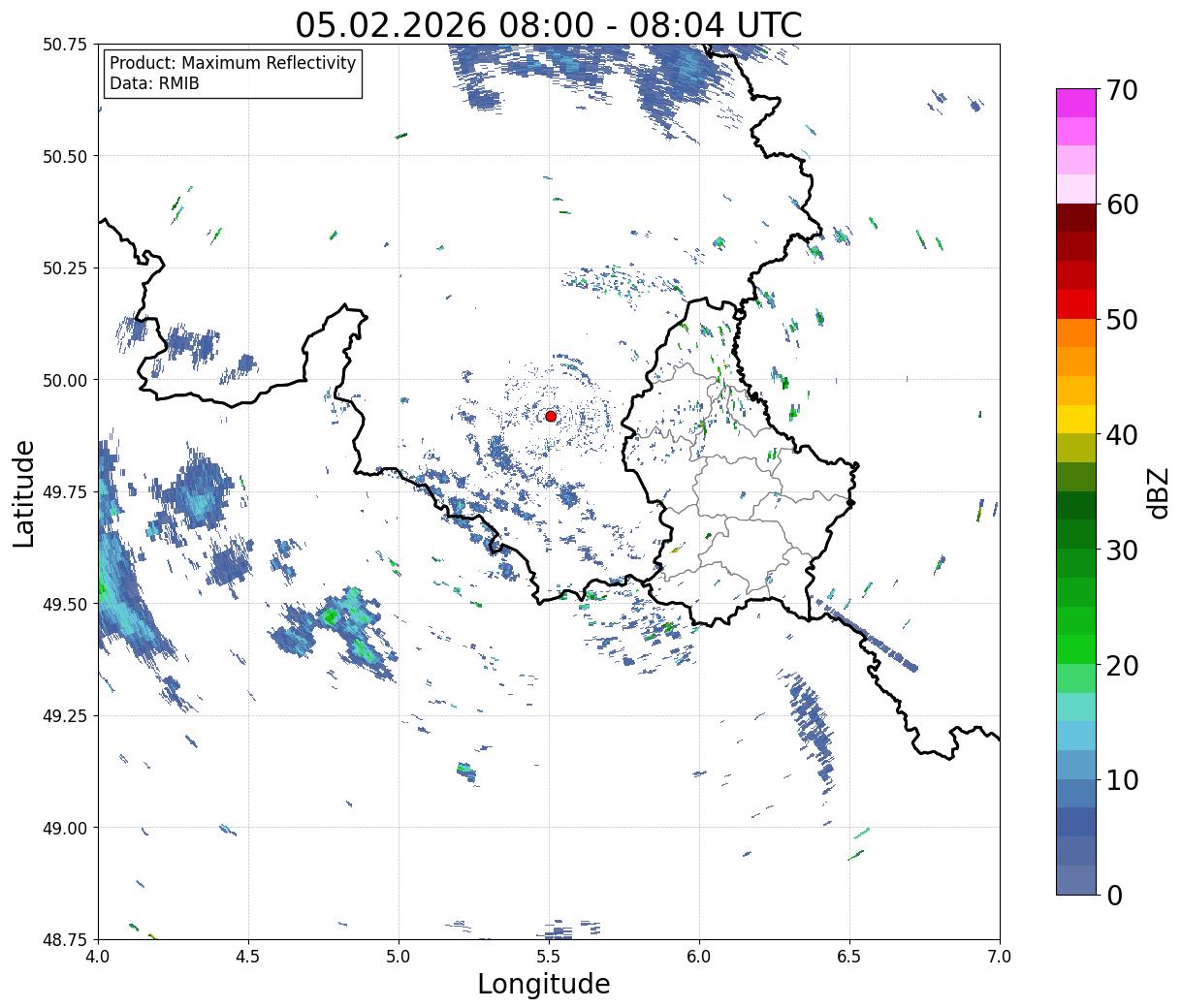
Task: Click the magenta 70 dBZ colorbar segment
Action: click(x=1076, y=103)
